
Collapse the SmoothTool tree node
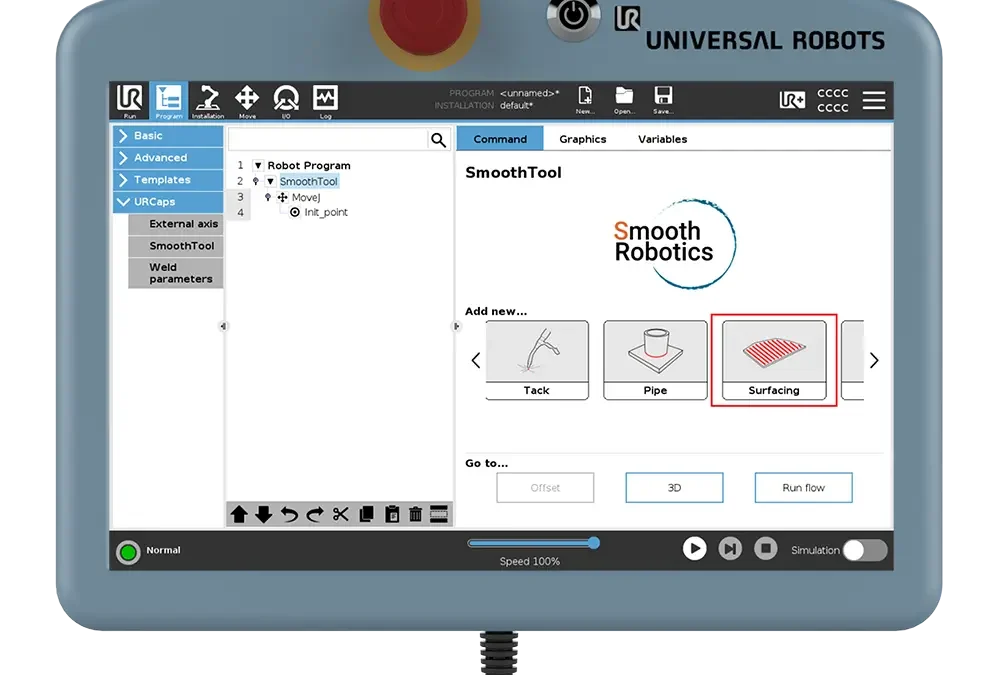(x=270, y=182)
